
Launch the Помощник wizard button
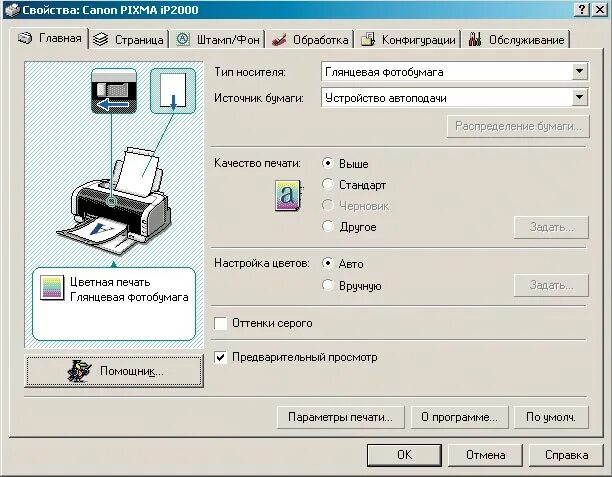pos(114,370)
